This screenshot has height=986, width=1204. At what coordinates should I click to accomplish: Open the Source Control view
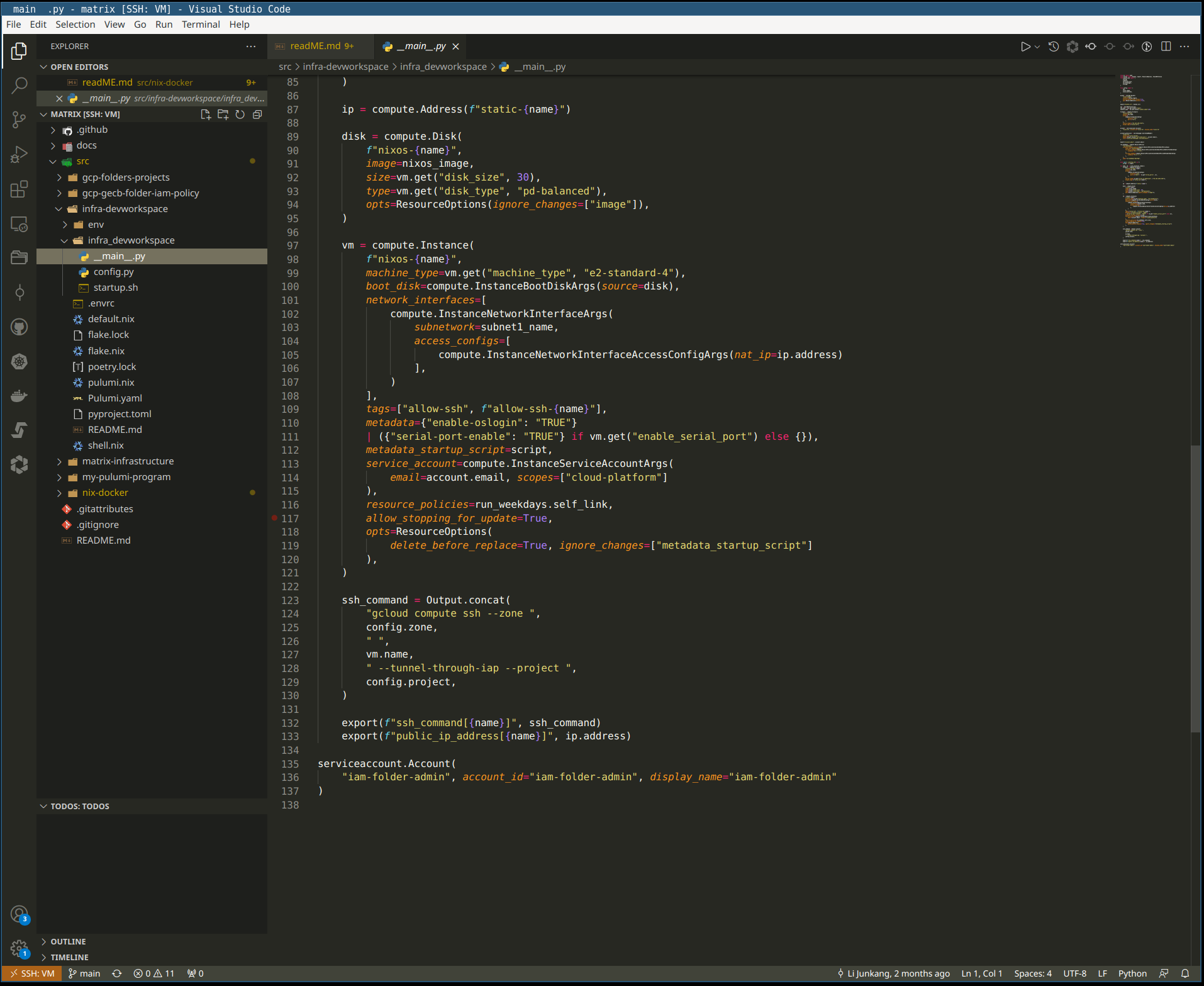coord(19,120)
